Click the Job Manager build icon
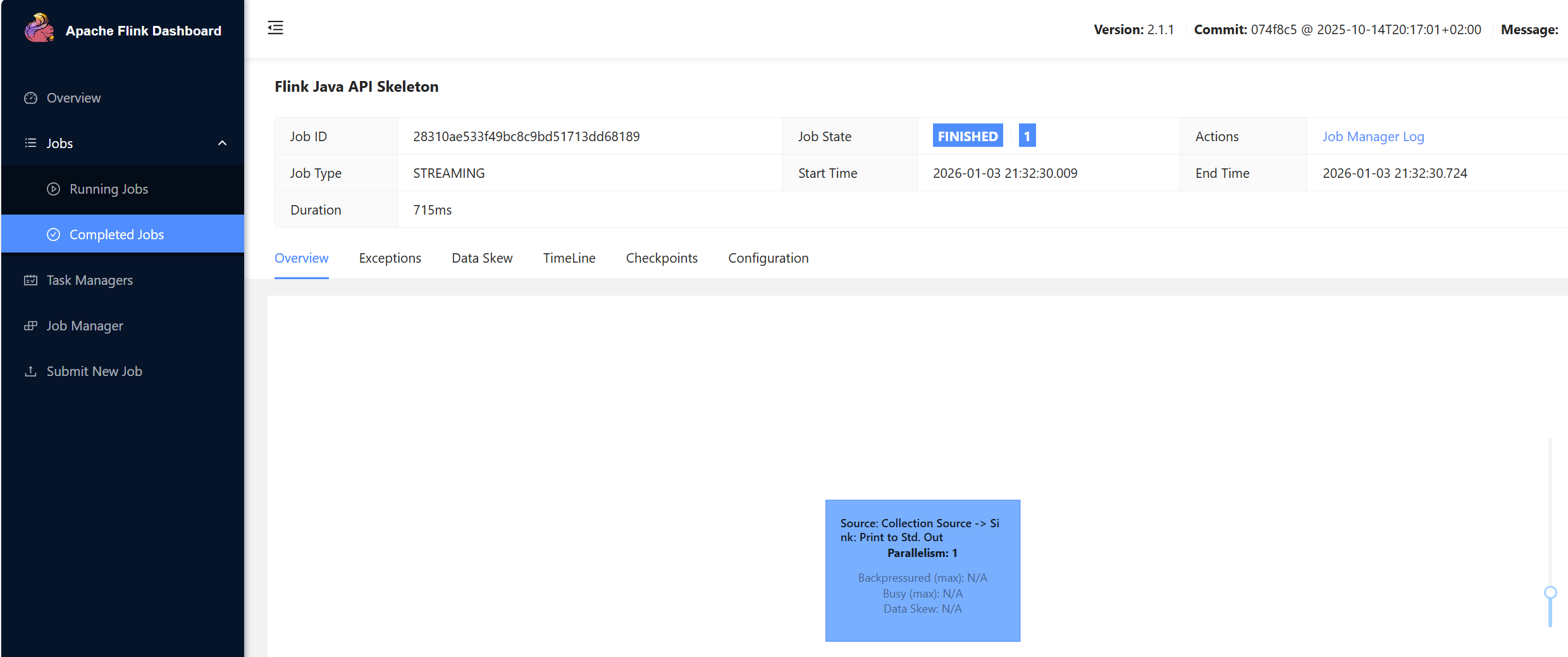Viewport: 1568px width, 657px height. pos(30,325)
